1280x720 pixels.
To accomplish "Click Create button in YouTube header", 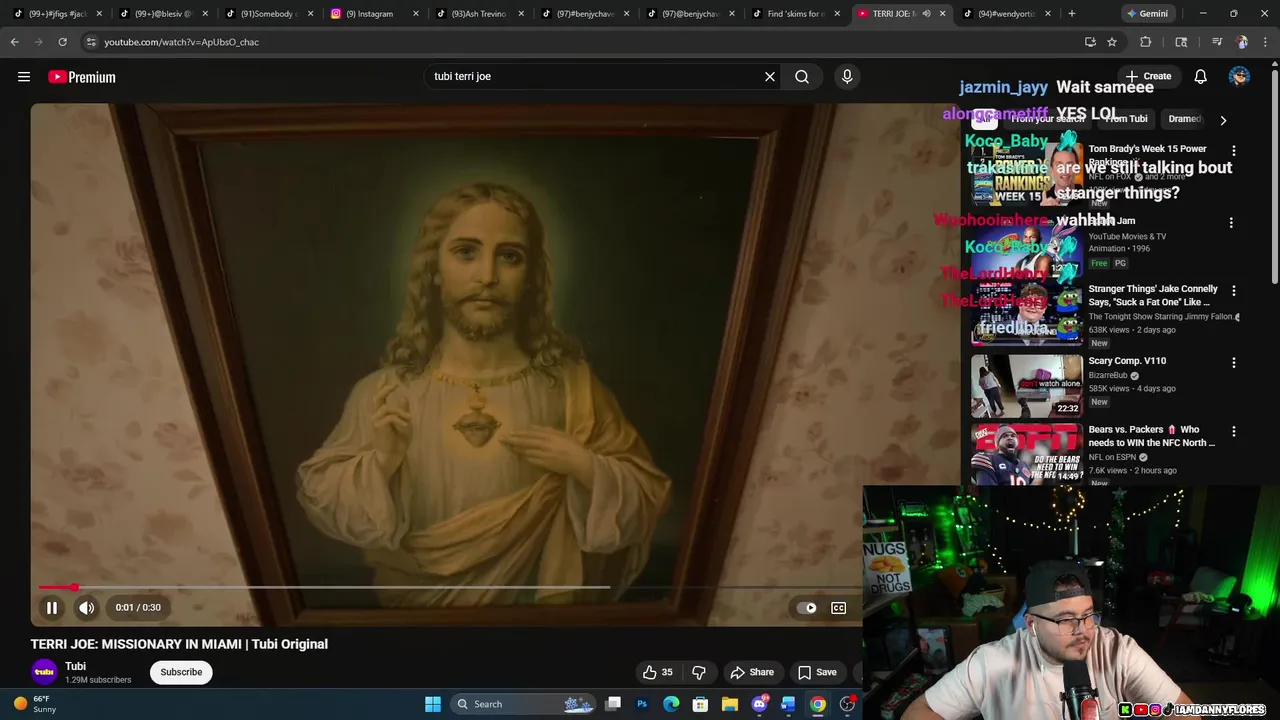I will [x=1148, y=77].
